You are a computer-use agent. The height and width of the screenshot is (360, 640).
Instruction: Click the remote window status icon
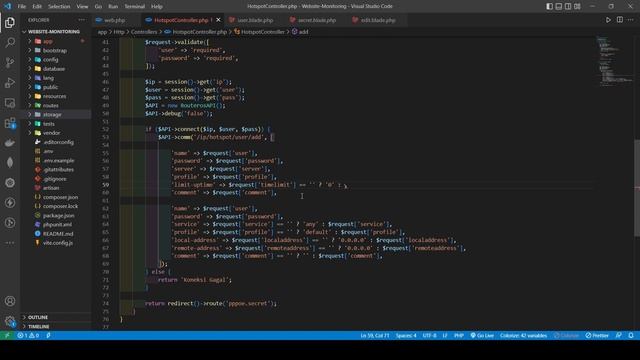(7, 336)
